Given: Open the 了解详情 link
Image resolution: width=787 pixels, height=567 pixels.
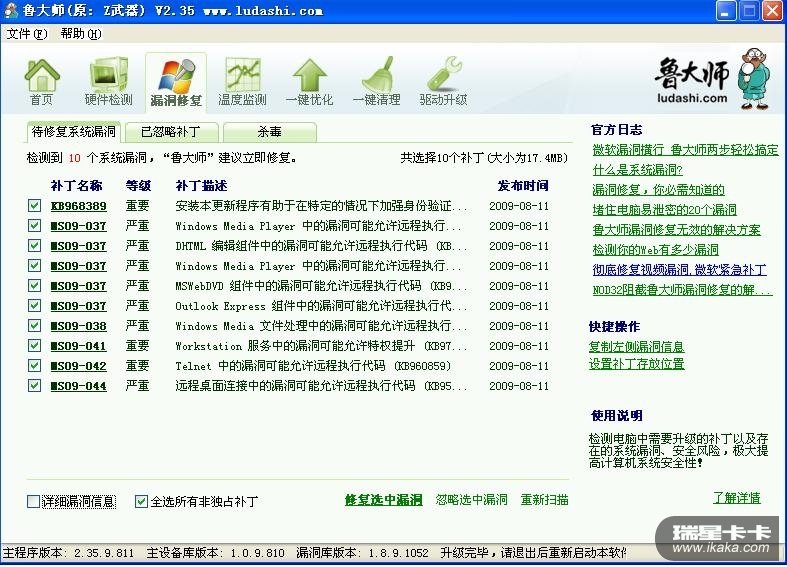Looking at the screenshot, I should [x=737, y=498].
